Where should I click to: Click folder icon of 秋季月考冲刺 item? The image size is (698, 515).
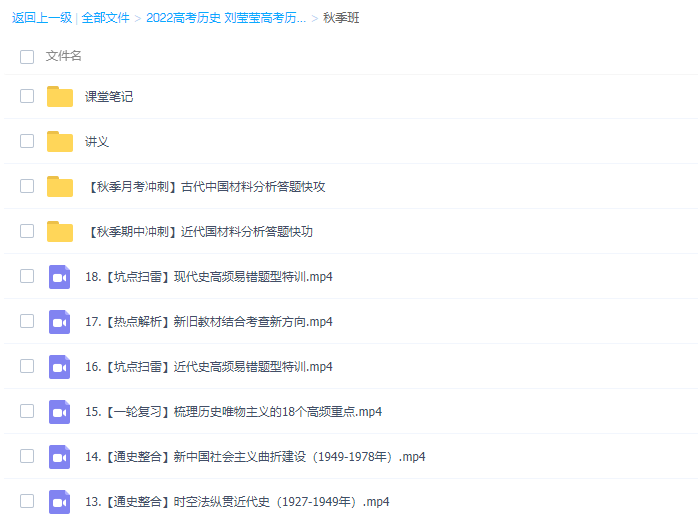(60, 187)
